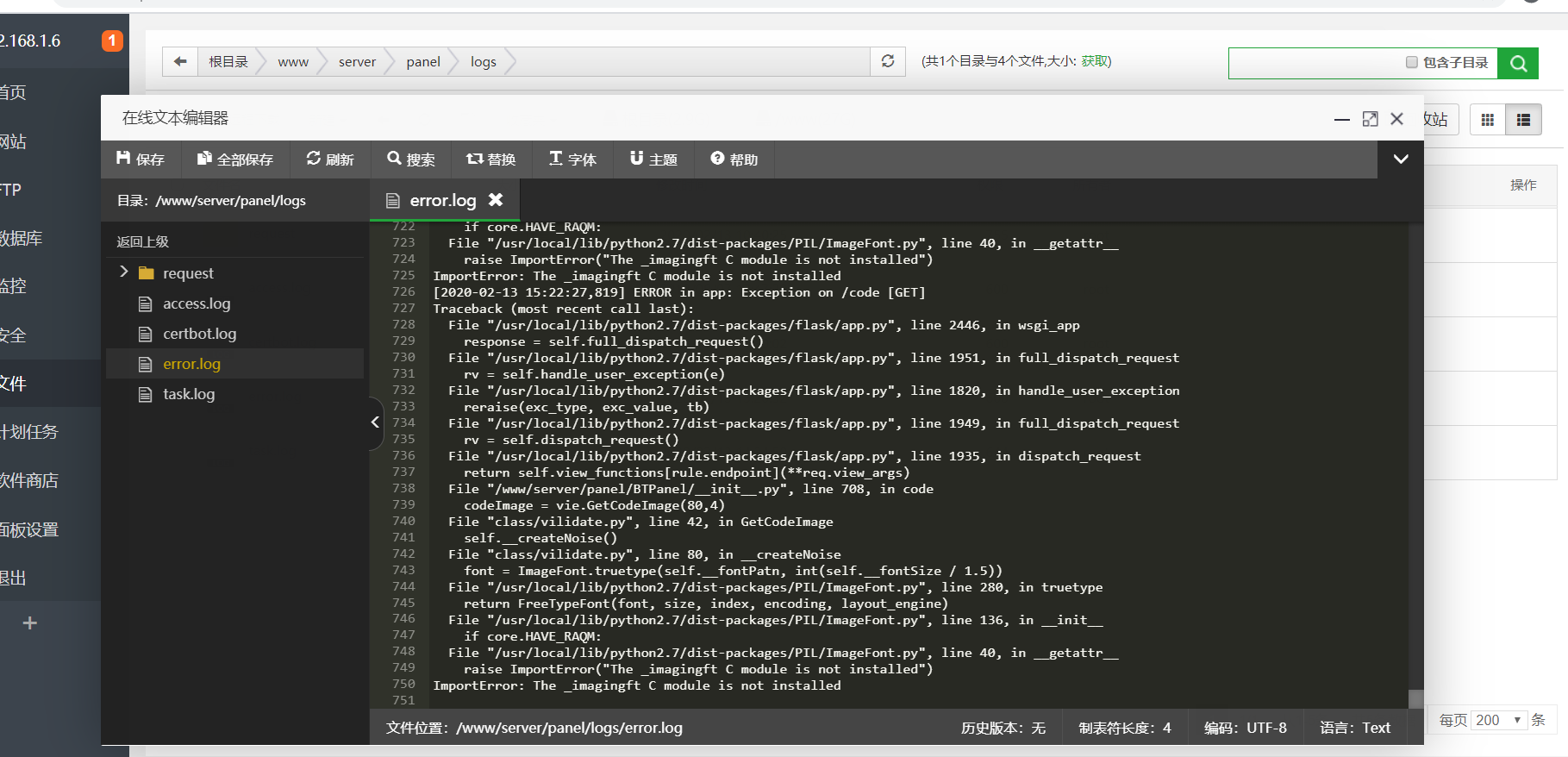Open access.log from file tree
This screenshot has height=757, width=1568.
point(197,303)
